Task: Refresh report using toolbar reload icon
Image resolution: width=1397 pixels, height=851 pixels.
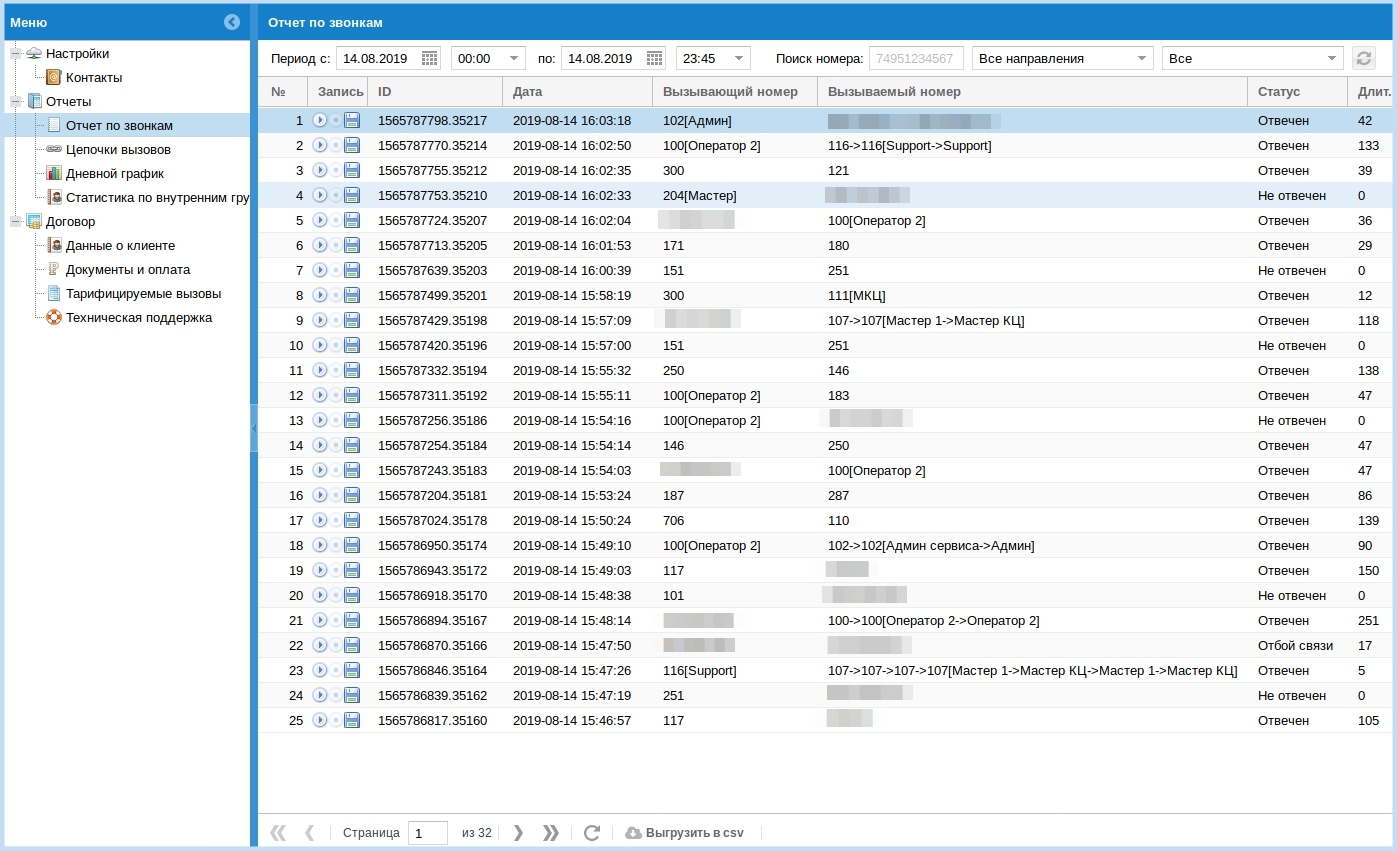Action: click(1364, 58)
